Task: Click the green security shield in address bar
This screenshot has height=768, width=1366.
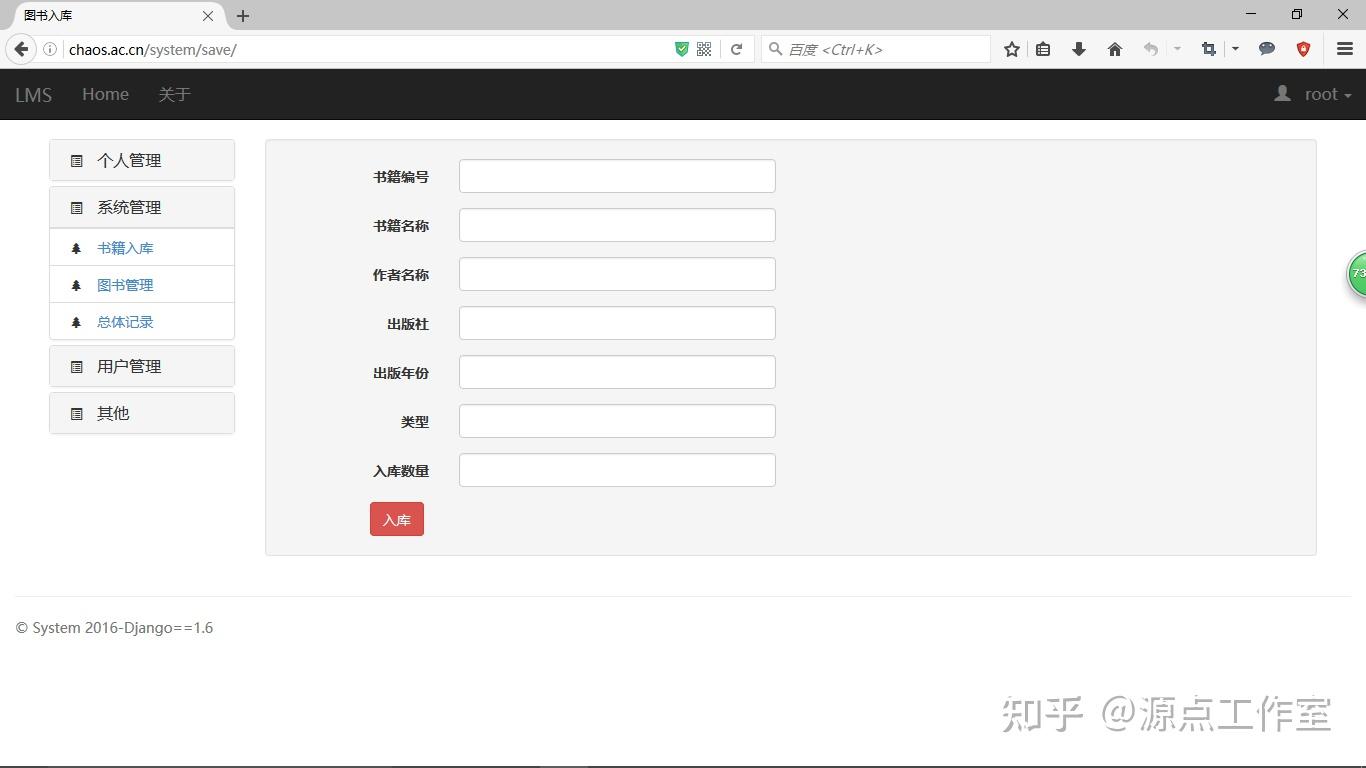Action: pos(682,49)
